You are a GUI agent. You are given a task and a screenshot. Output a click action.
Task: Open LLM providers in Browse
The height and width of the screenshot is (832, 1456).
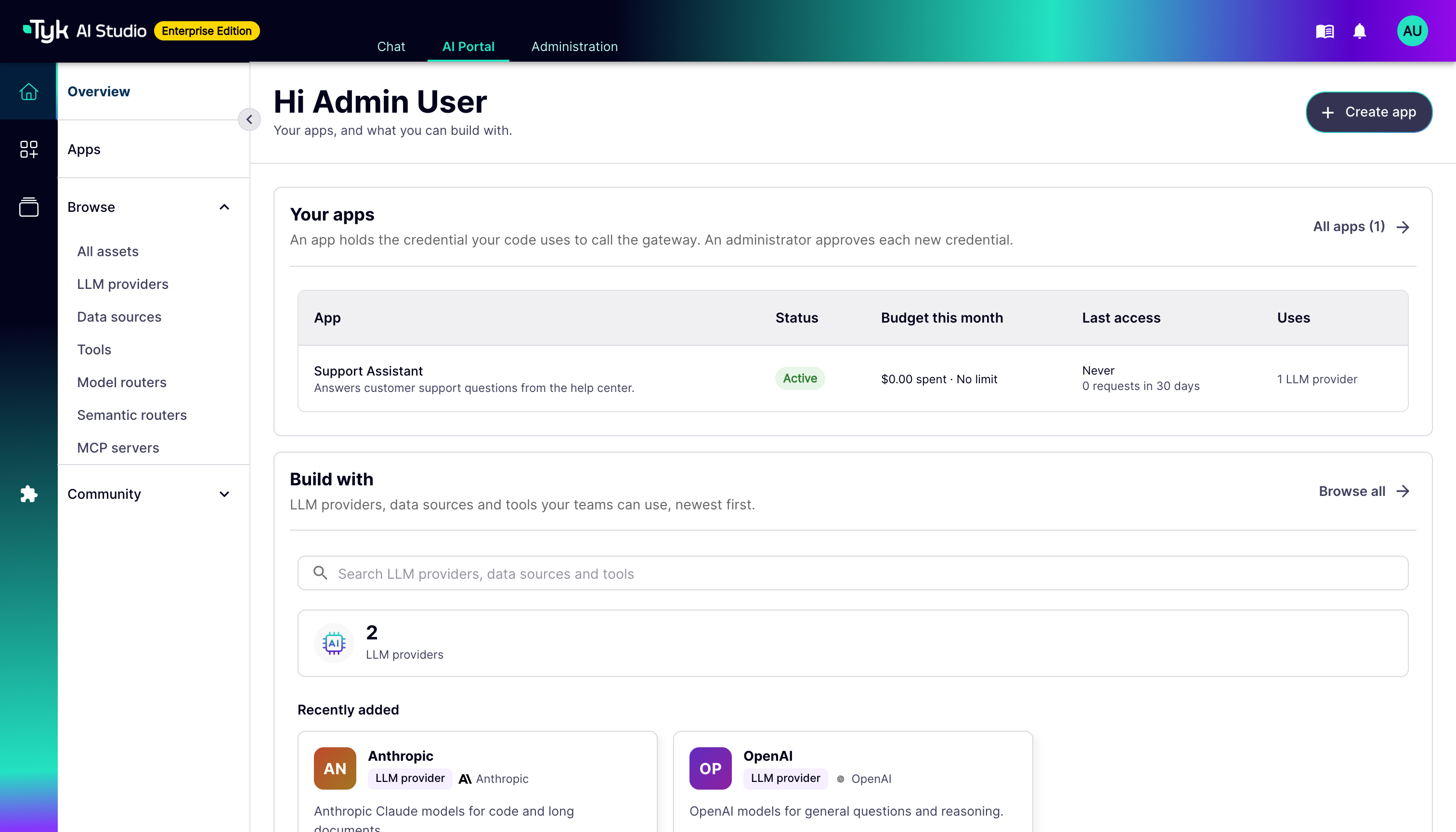(123, 284)
